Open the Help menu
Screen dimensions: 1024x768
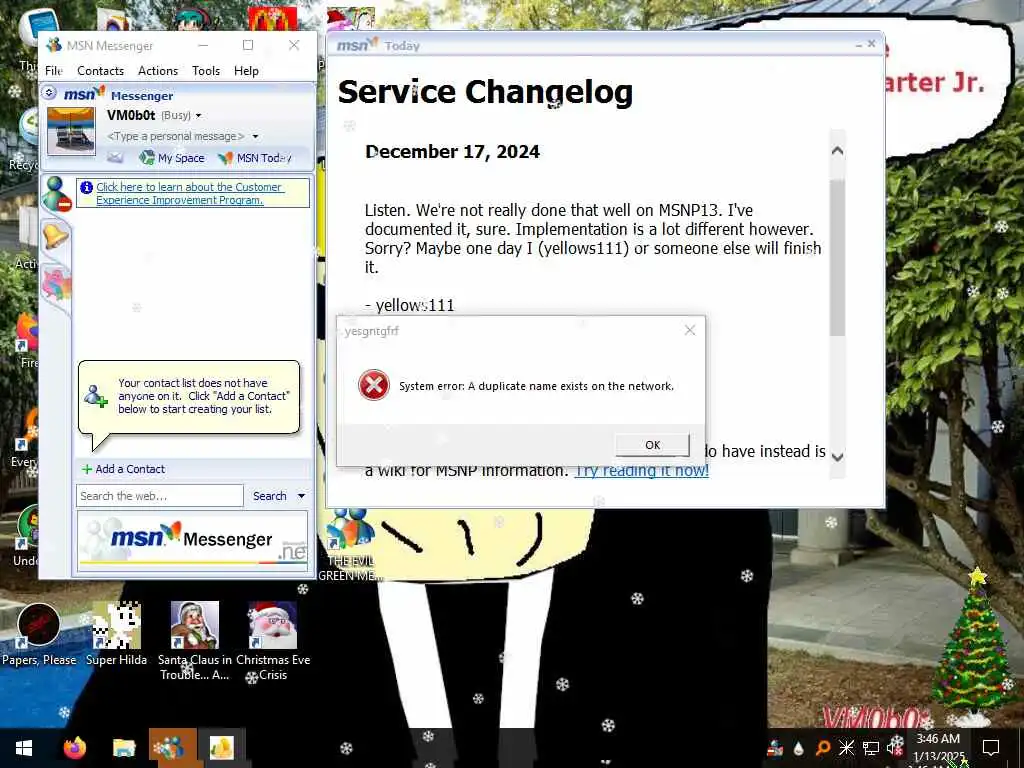(246, 71)
